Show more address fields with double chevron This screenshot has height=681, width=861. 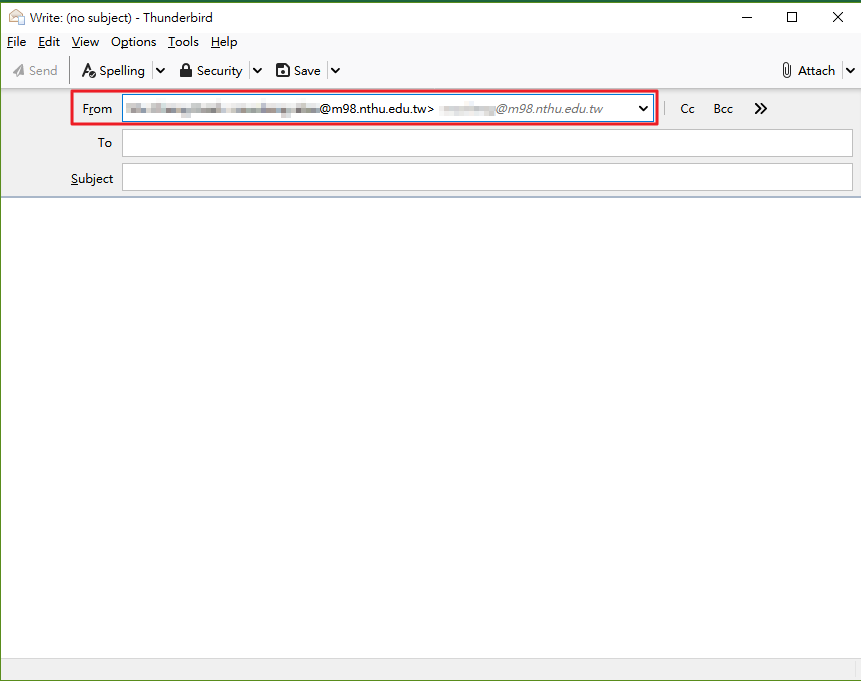(761, 108)
